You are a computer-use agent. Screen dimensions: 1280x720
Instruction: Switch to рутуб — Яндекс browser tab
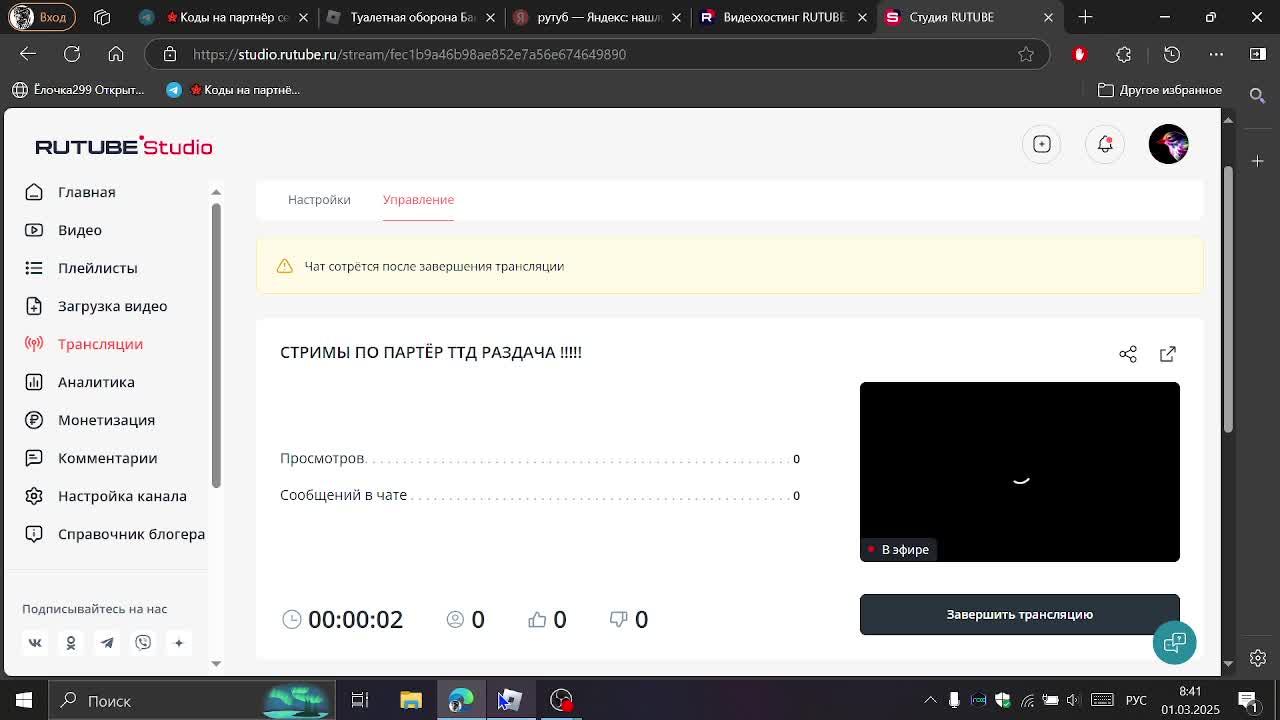tap(598, 17)
